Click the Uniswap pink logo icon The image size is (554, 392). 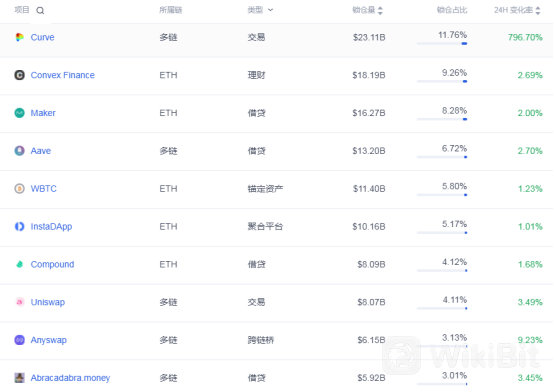pyautogui.click(x=19, y=302)
